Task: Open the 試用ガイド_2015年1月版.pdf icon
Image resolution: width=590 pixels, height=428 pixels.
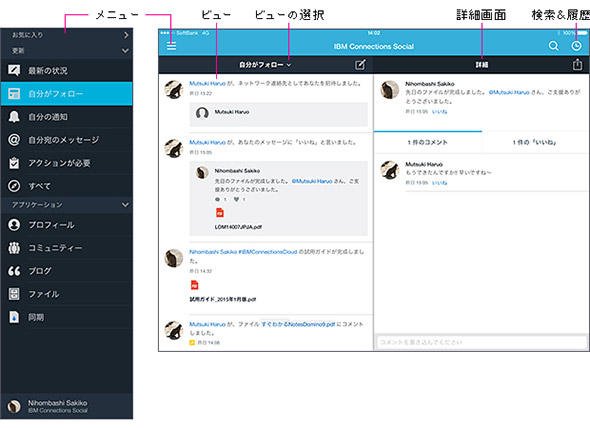Action: [x=195, y=285]
